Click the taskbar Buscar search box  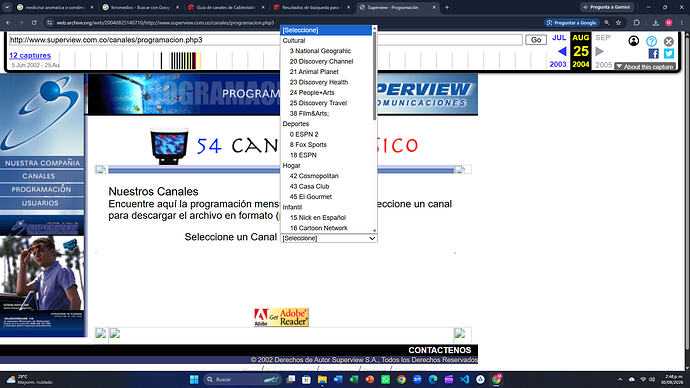coord(243,379)
